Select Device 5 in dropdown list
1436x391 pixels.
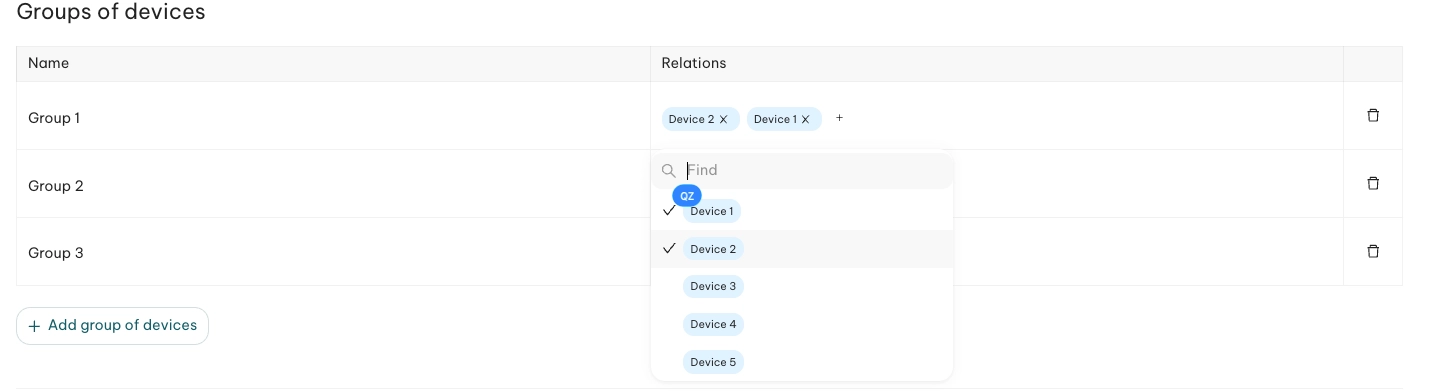click(802, 362)
